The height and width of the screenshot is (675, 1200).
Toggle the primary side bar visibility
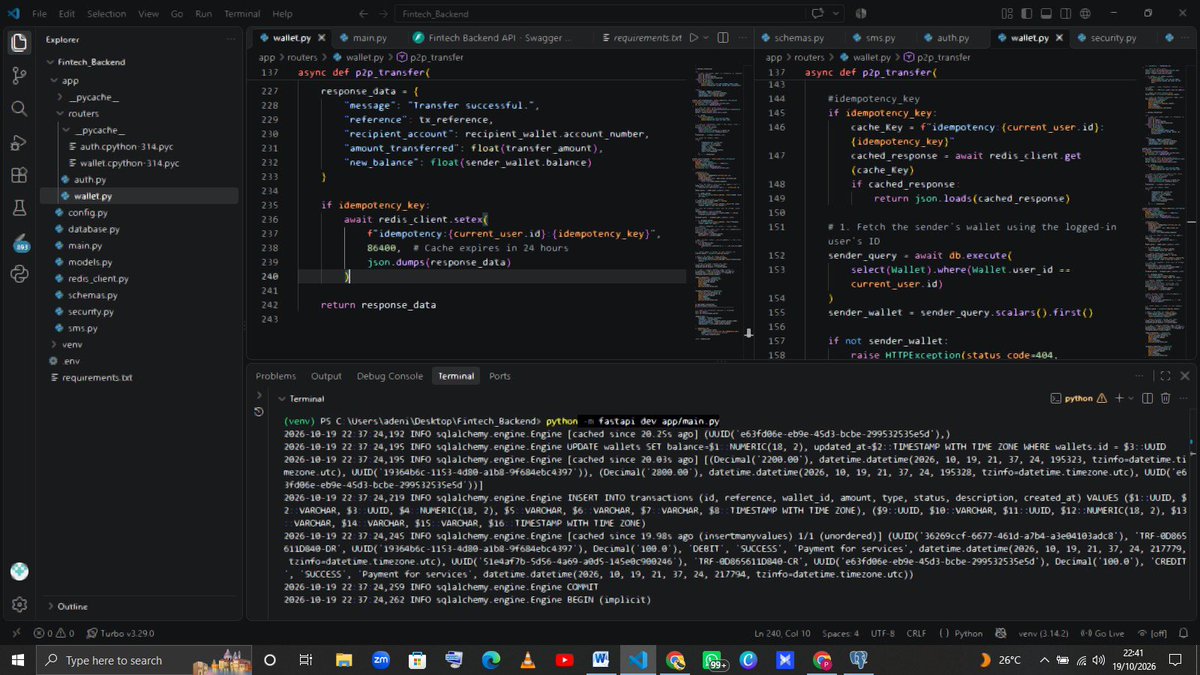click(x=1027, y=13)
